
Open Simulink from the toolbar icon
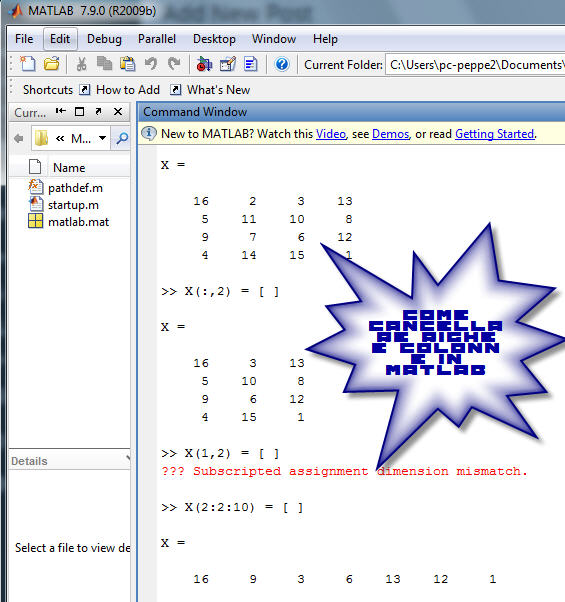[204, 64]
